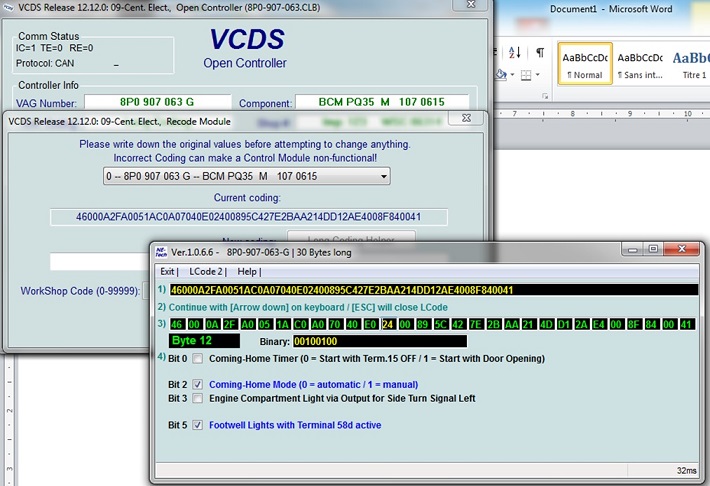Select byte cell with value 2F

(x=230, y=324)
